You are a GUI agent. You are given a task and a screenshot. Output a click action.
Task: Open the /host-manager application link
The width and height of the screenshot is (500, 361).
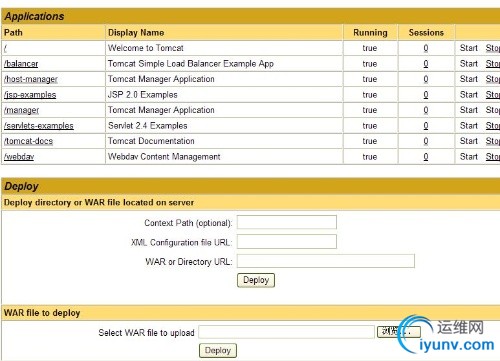coord(31,79)
